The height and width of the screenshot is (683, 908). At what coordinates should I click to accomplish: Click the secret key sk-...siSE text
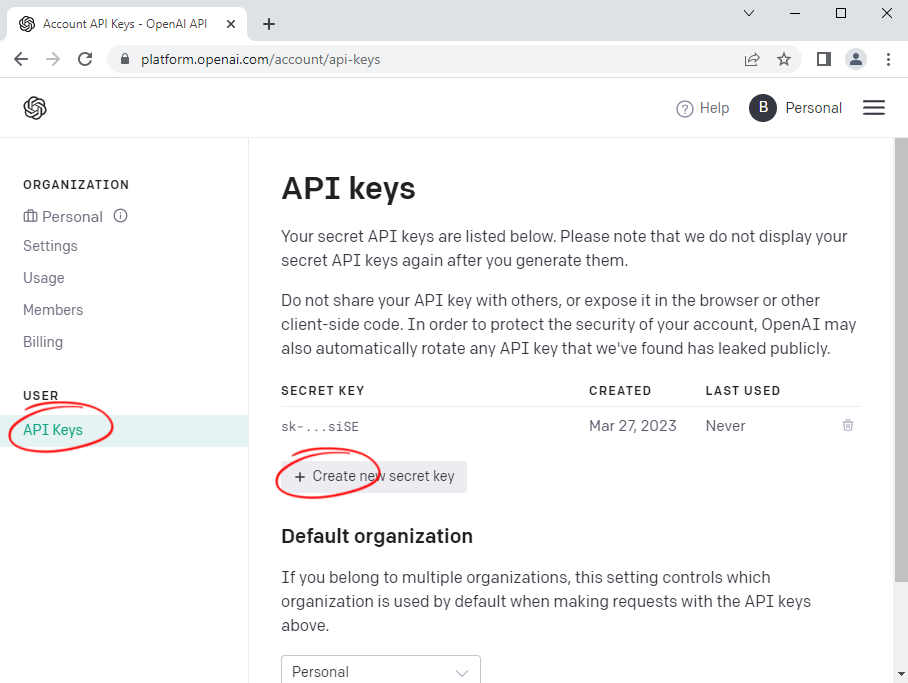pos(320,427)
